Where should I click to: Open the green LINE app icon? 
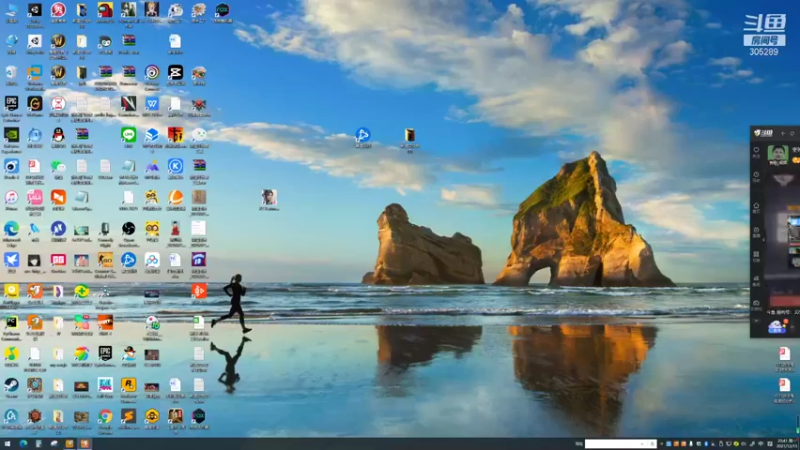pos(129,135)
